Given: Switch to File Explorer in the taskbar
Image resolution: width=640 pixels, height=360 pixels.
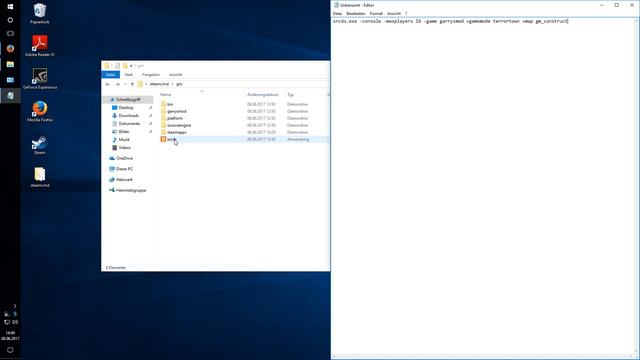Looking at the screenshot, I should pyautogui.click(x=10, y=64).
